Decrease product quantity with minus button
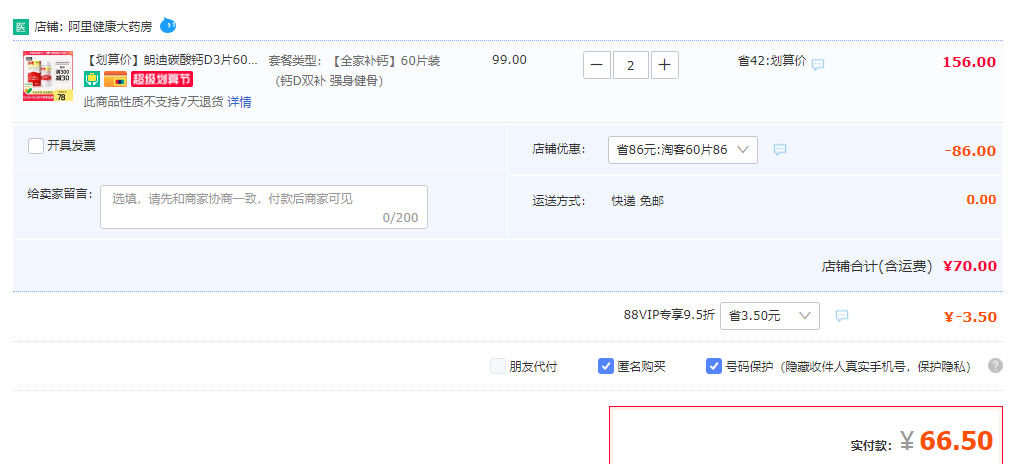This screenshot has height=464, width=1015. click(x=597, y=65)
